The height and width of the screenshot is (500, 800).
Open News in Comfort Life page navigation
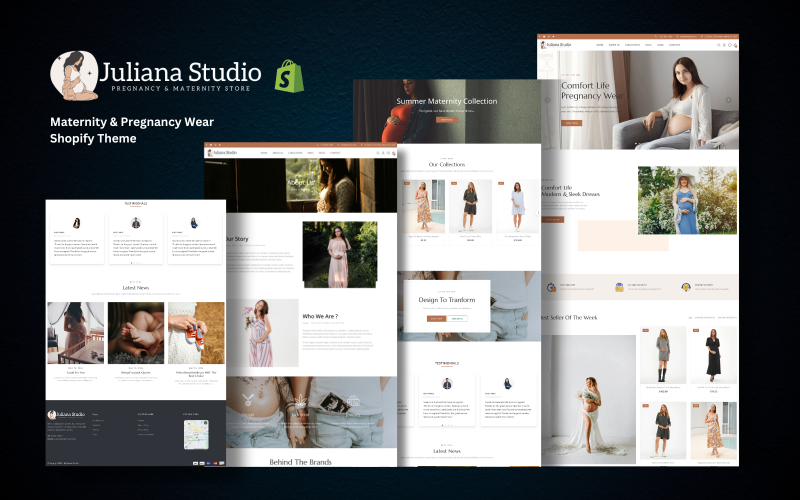(648, 45)
